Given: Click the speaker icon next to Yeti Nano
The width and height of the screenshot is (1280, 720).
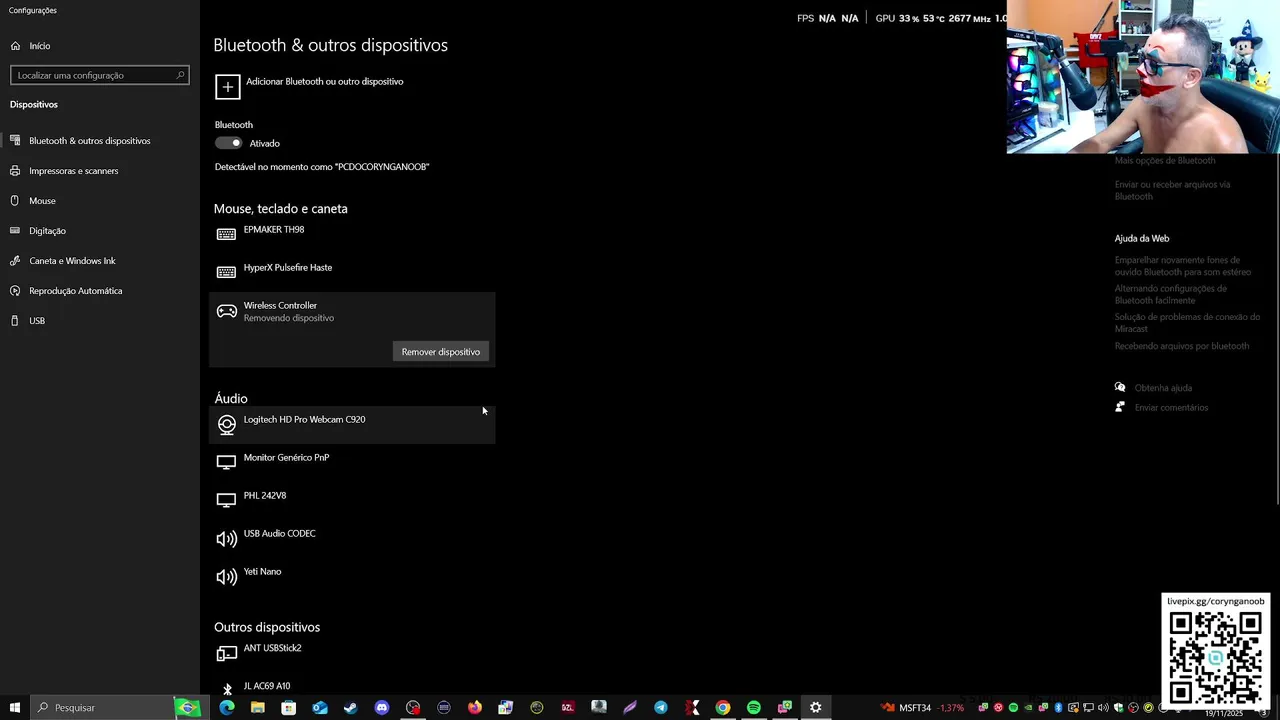Looking at the screenshot, I should point(226,577).
